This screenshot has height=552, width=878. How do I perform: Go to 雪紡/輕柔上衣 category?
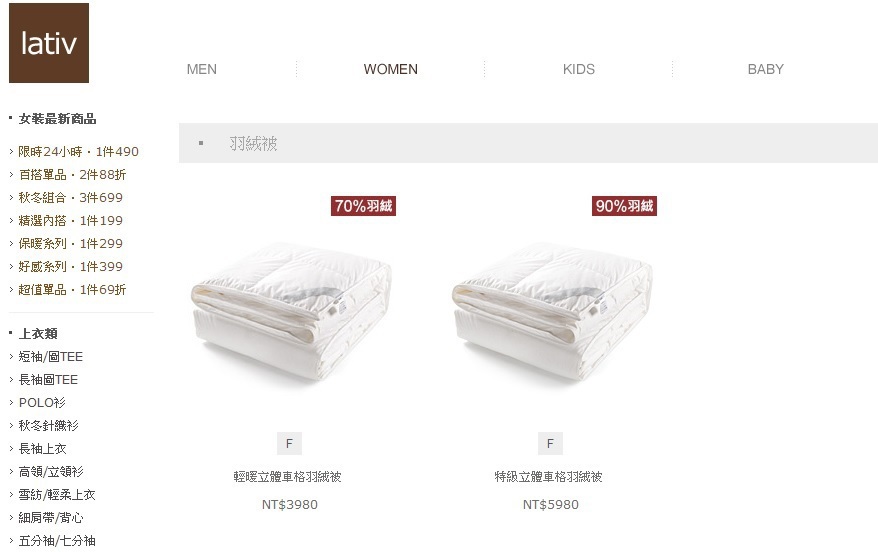pyautogui.click(x=57, y=495)
